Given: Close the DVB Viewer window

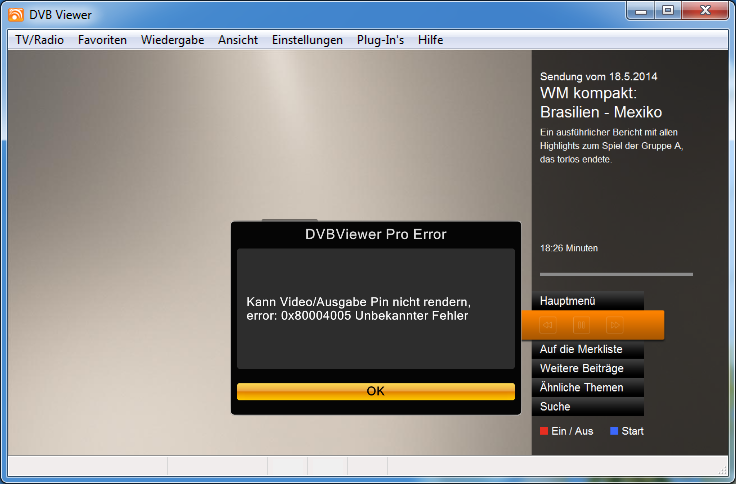Looking at the screenshot, I should tap(705, 11).
